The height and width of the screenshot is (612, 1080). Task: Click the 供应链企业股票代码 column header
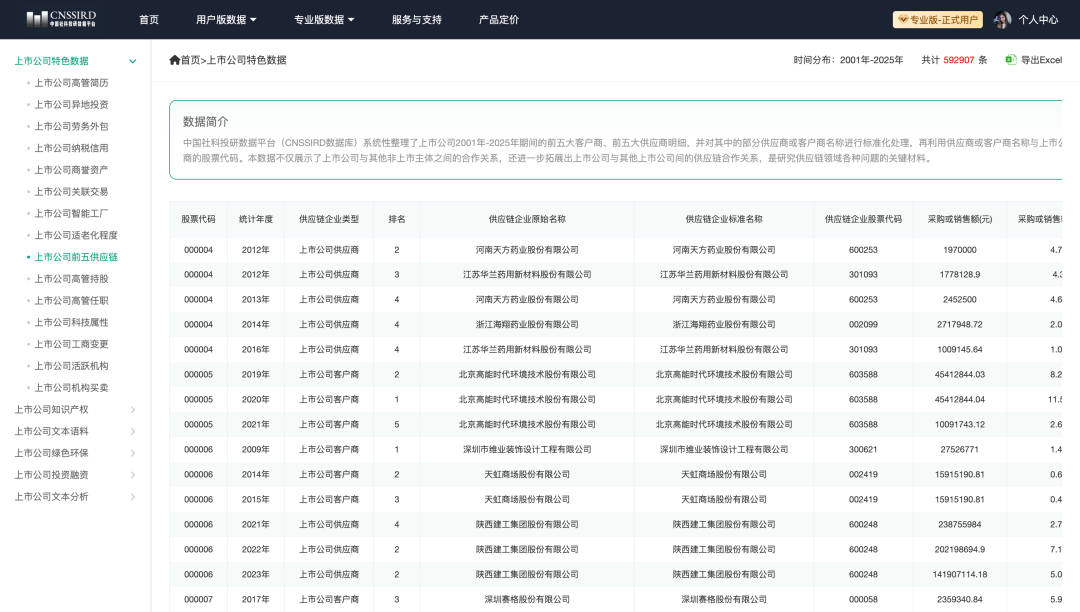[863, 219]
